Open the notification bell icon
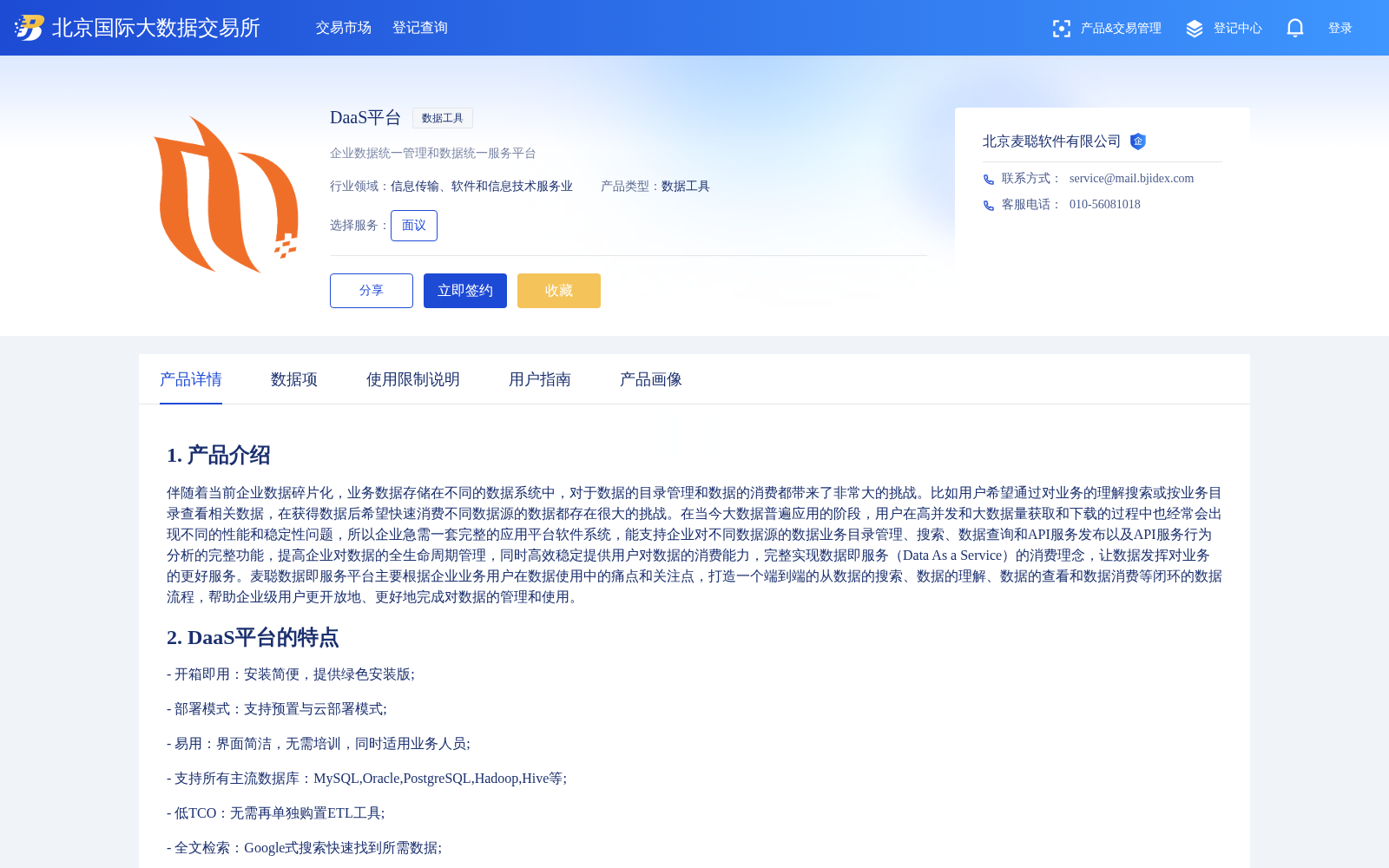This screenshot has width=1389, height=868. click(x=1295, y=28)
